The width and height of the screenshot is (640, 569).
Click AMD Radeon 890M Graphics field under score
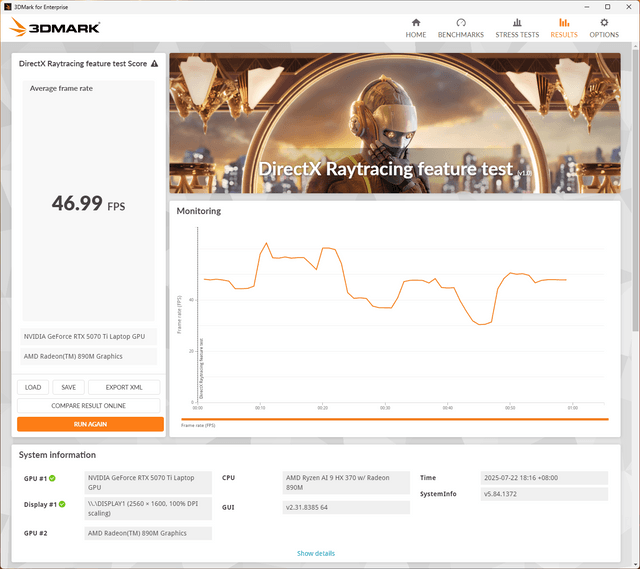click(x=89, y=356)
